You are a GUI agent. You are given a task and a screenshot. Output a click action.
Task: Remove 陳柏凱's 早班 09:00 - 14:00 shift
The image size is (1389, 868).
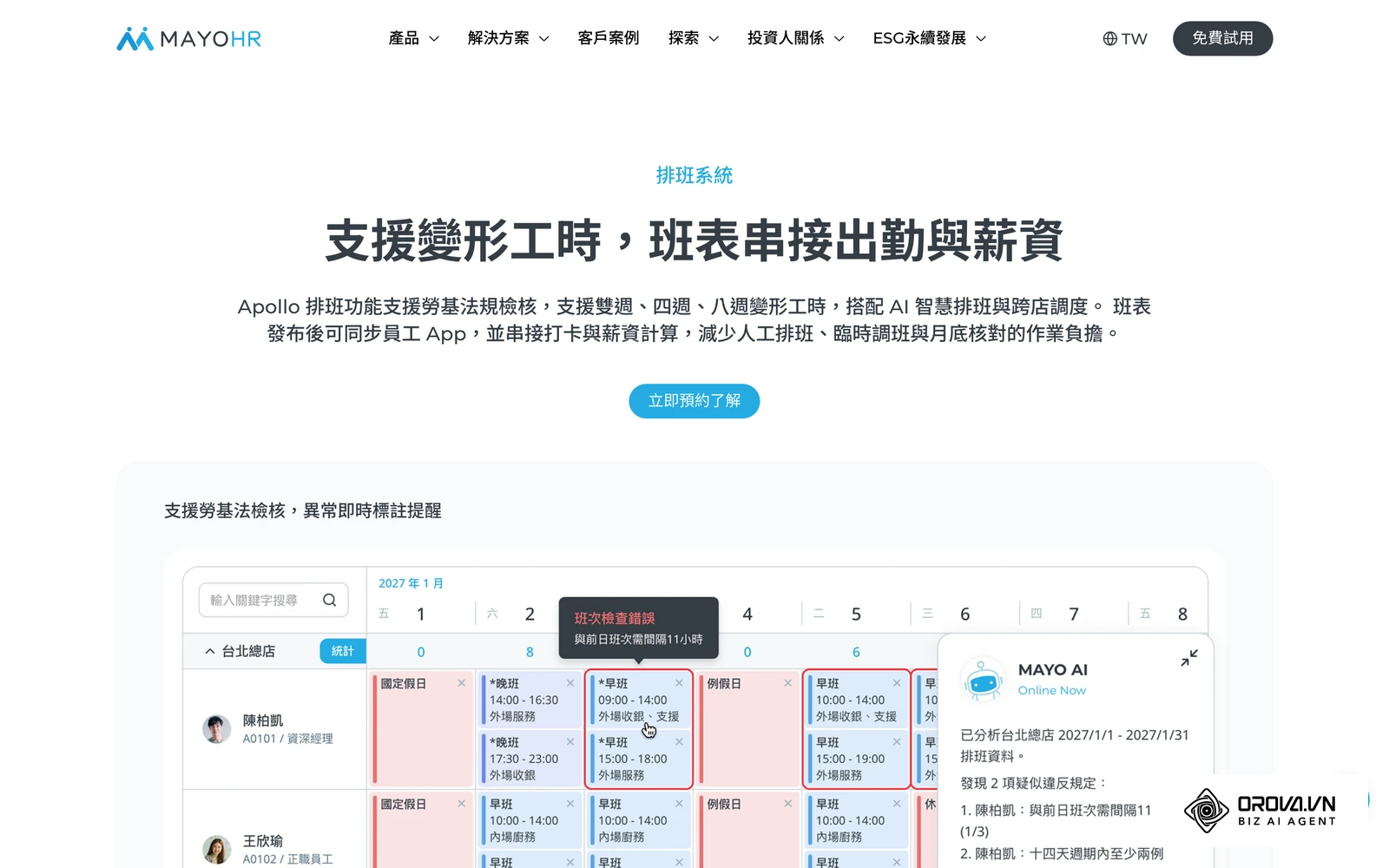coord(679,683)
